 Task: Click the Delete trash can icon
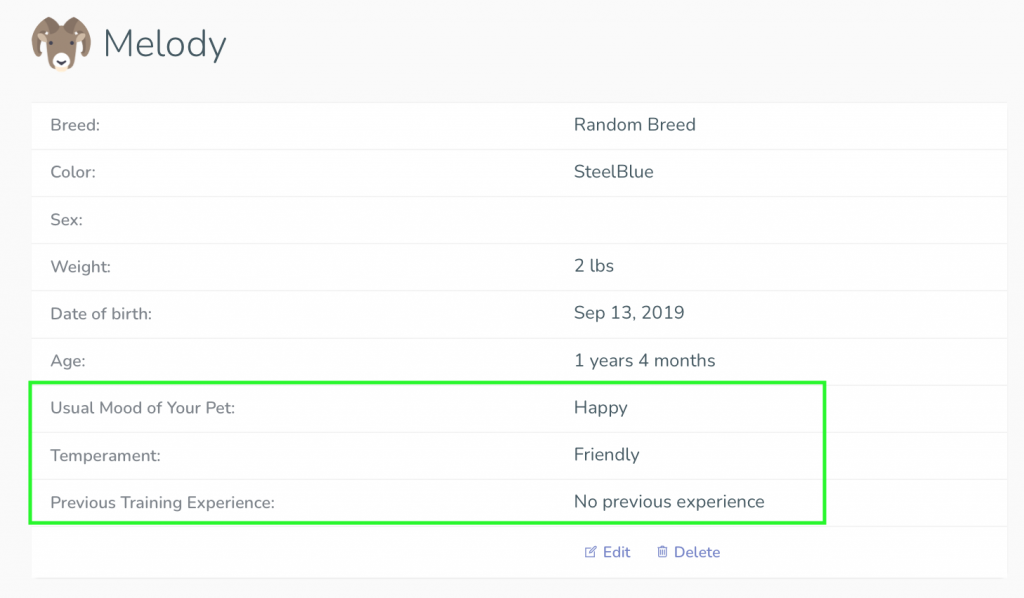click(x=662, y=552)
